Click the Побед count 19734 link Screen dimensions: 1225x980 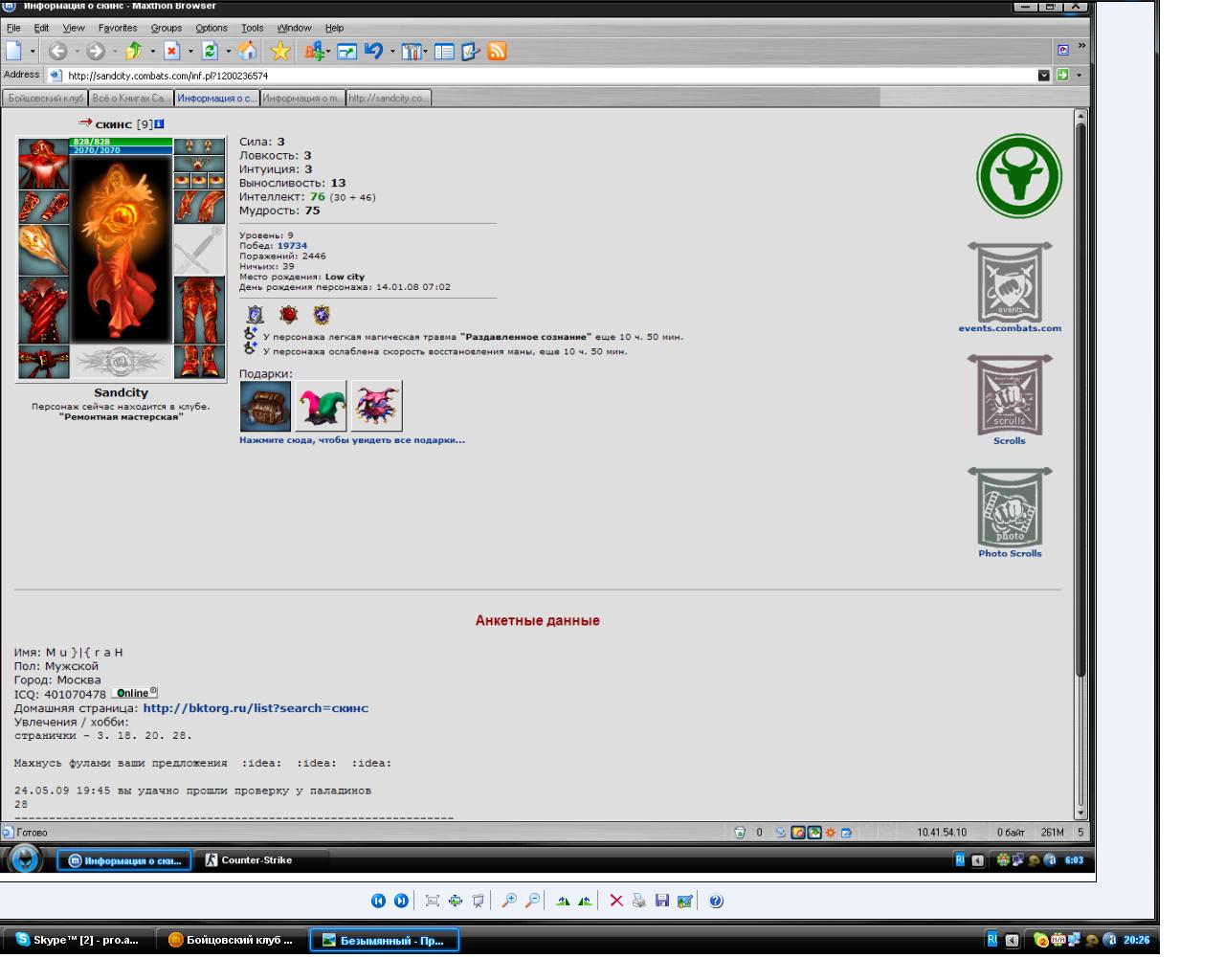click(292, 246)
